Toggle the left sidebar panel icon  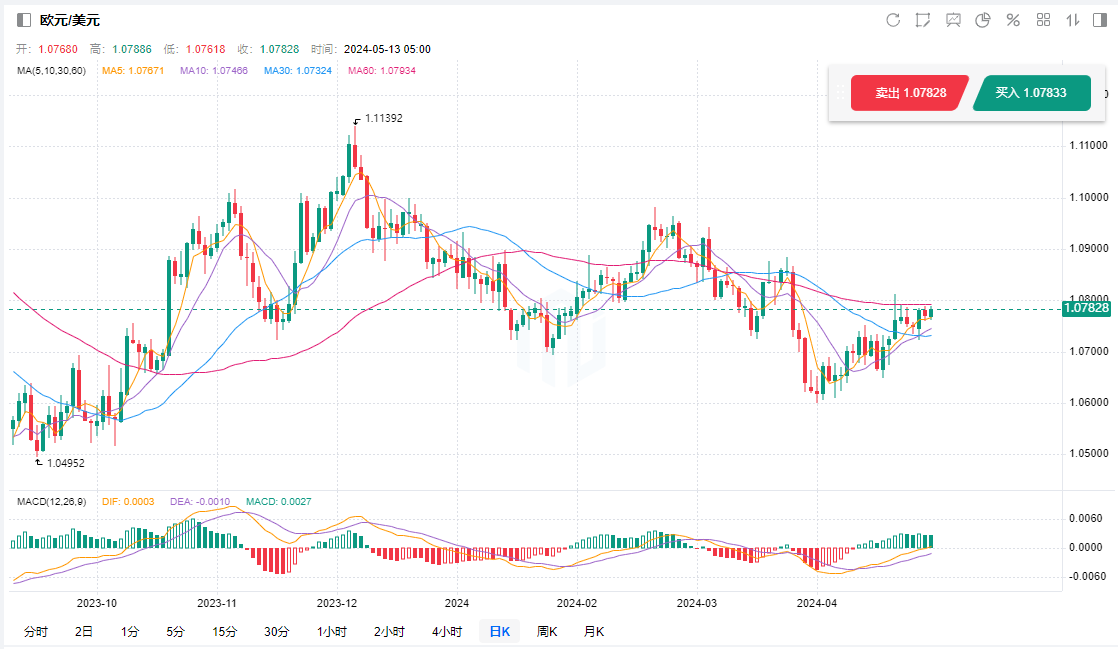(24, 20)
